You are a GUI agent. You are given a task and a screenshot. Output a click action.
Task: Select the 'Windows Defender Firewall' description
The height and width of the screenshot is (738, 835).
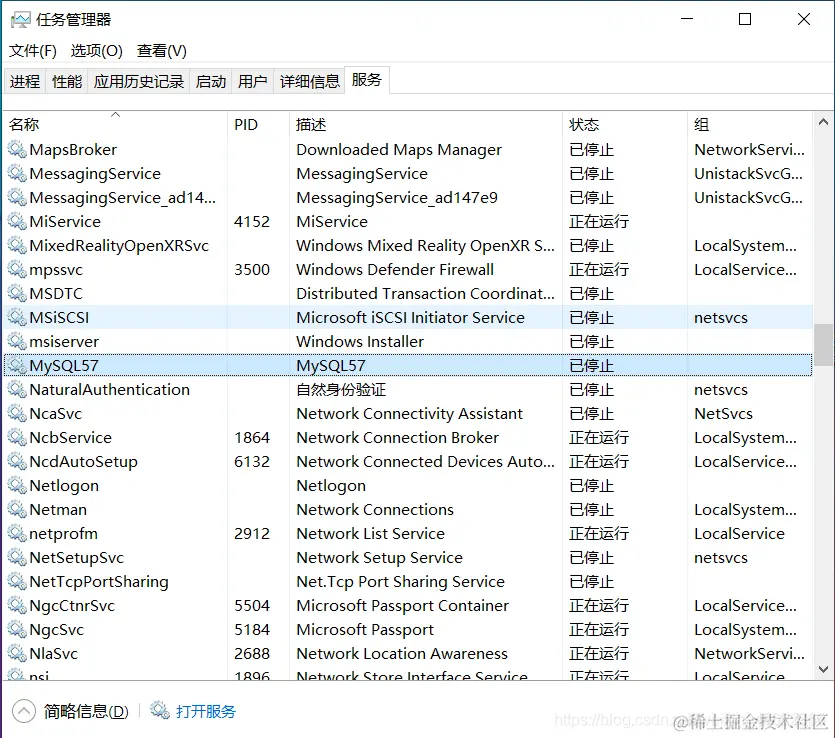[395, 269]
